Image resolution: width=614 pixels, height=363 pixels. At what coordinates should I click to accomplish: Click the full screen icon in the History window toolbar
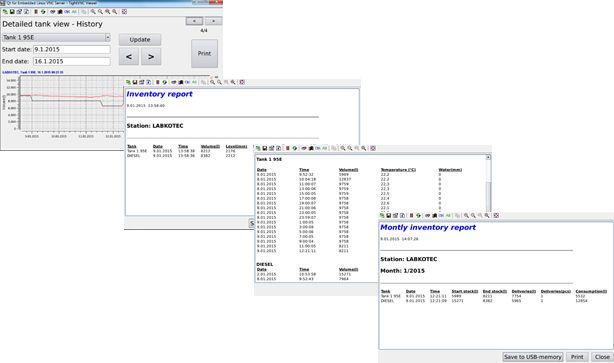click(x=125, y=12)
